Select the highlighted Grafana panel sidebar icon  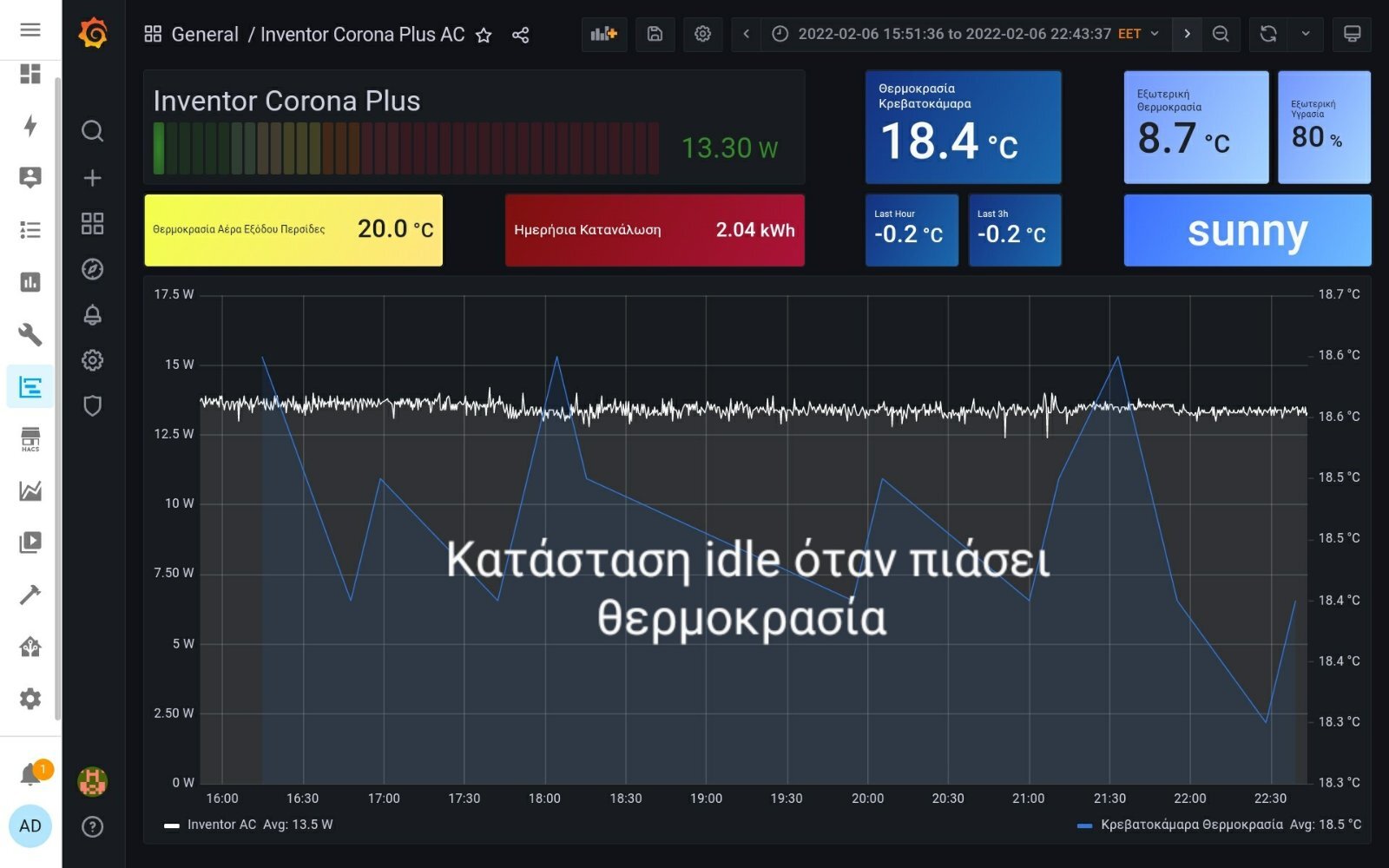(x=30, y=386)
